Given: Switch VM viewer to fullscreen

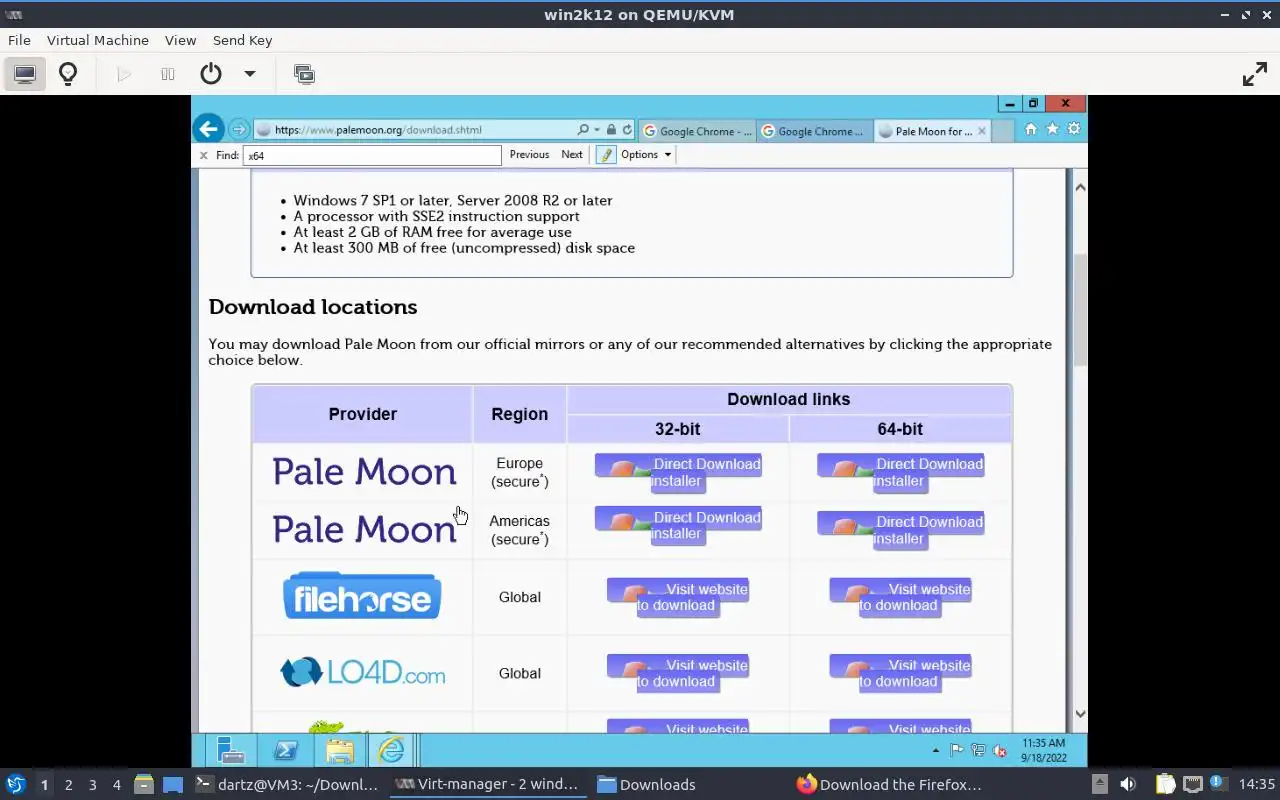Looking at the screenshot, I should 1254,74.
